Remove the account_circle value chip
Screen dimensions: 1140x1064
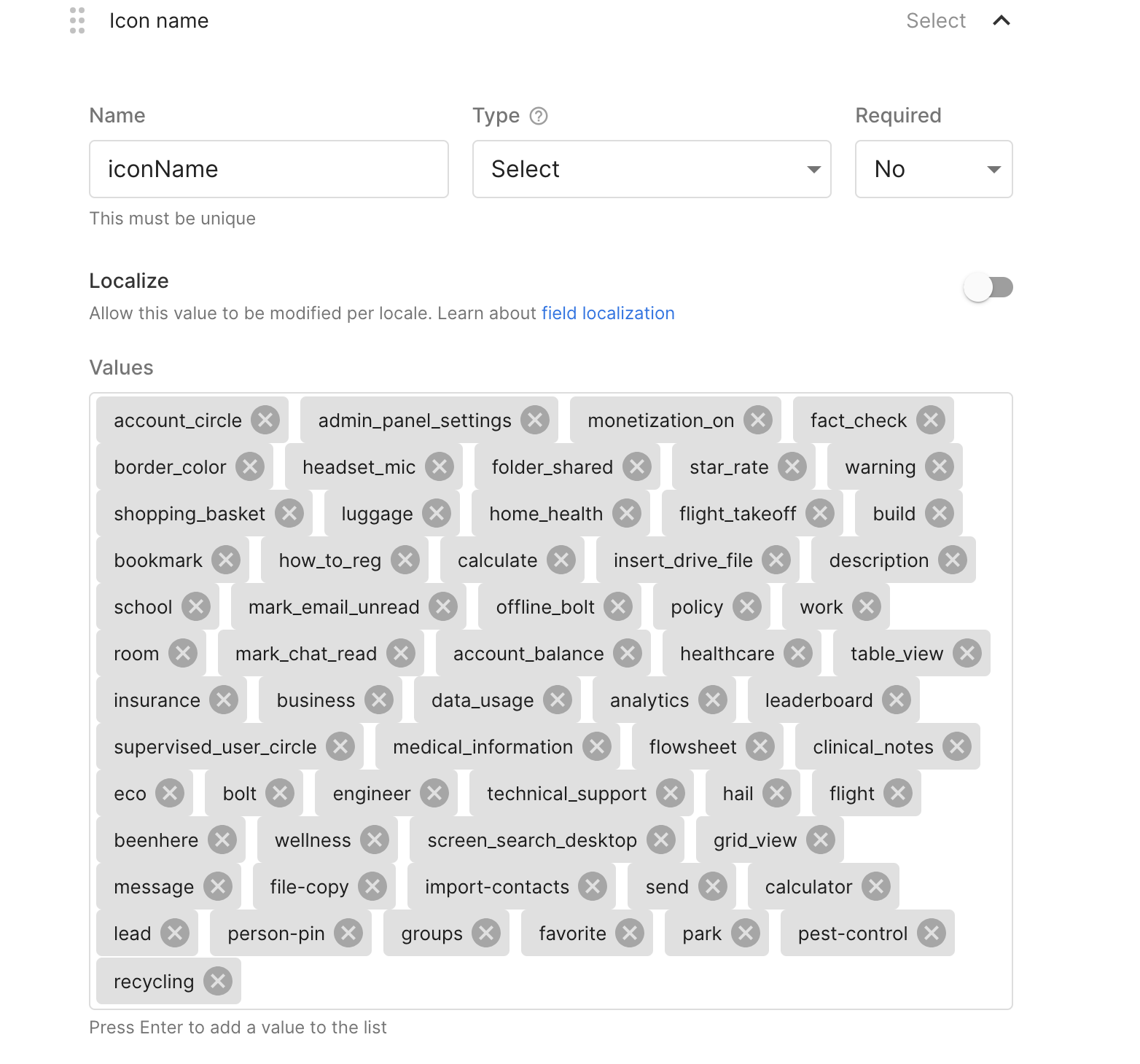pyautogui.click(x=265, y=420)
